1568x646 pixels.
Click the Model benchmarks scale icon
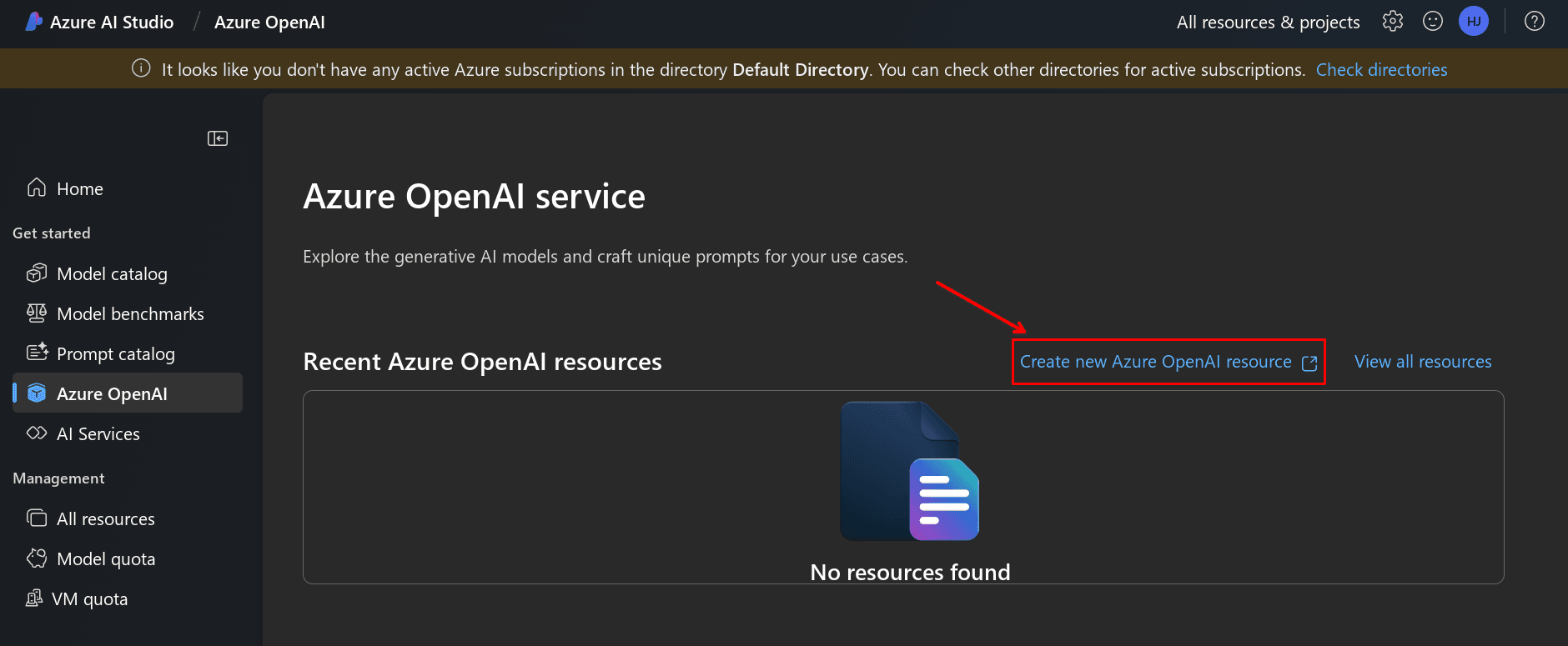[x=37, y=313]
